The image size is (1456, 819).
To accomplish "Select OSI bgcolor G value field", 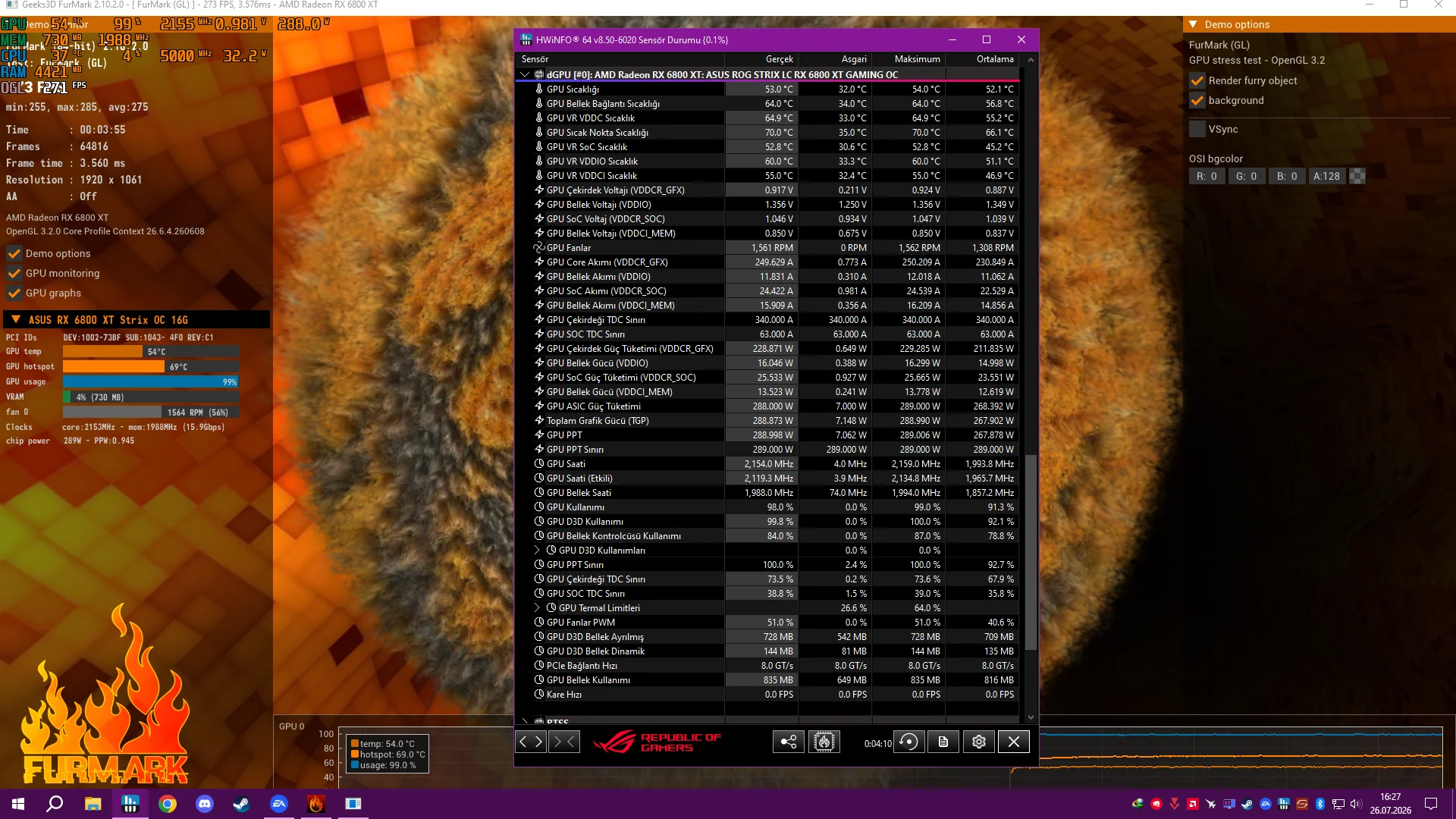I will point(1247,176).
